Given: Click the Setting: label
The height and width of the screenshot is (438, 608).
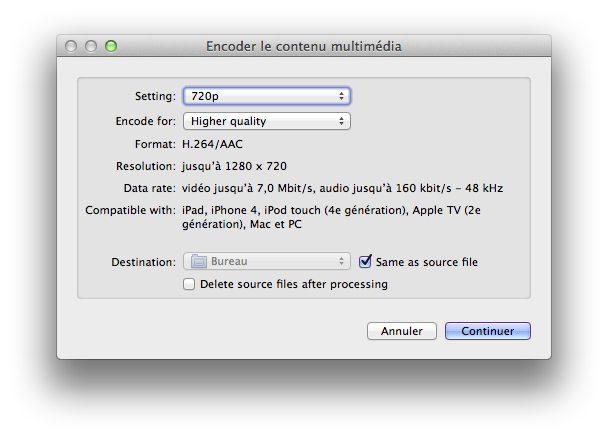Looking at the screenshot, I should pyautogui.click(x=154, y=97).
